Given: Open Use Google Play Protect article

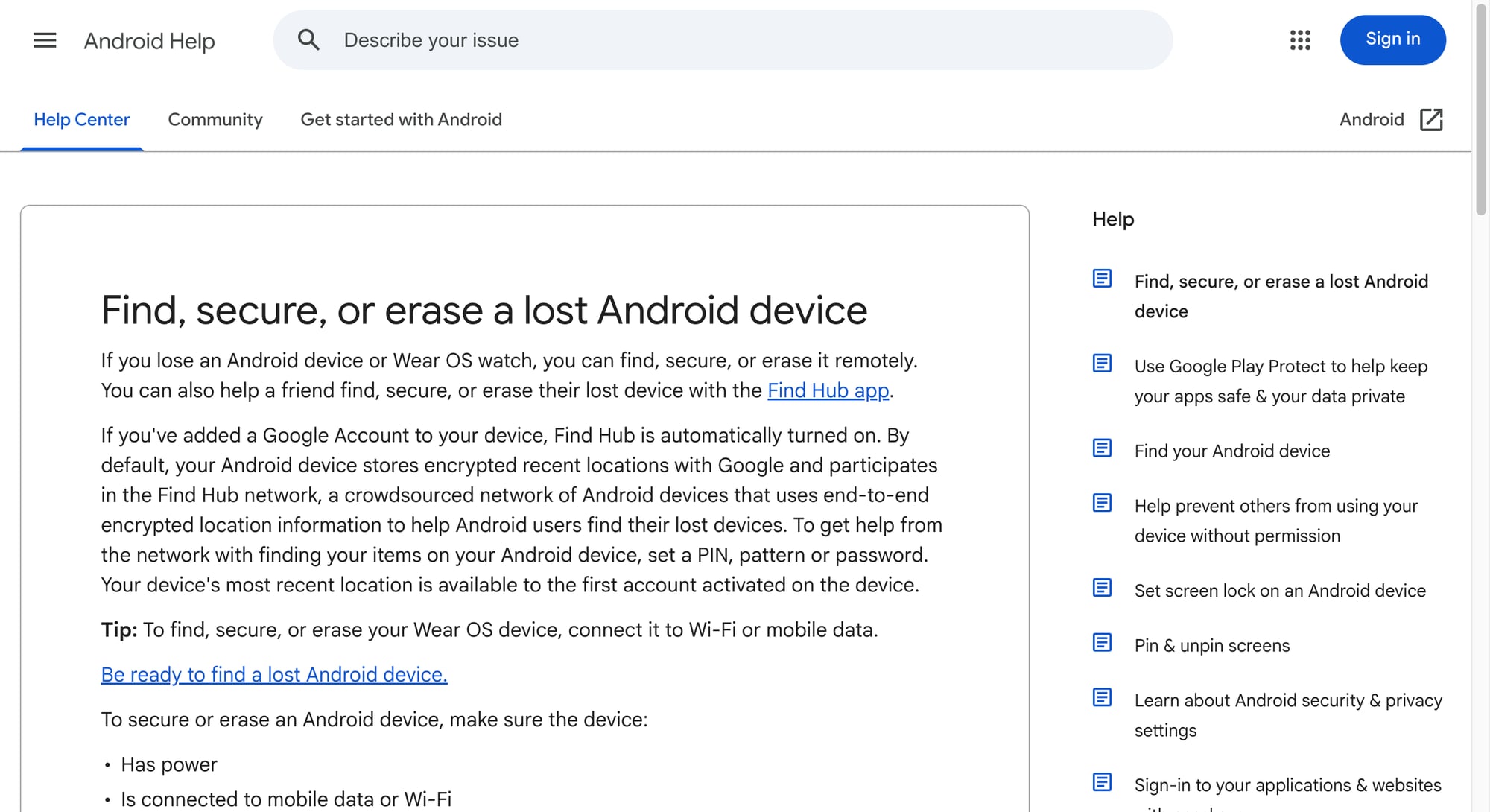Looking at the screenshot, I should (1281, 381).
